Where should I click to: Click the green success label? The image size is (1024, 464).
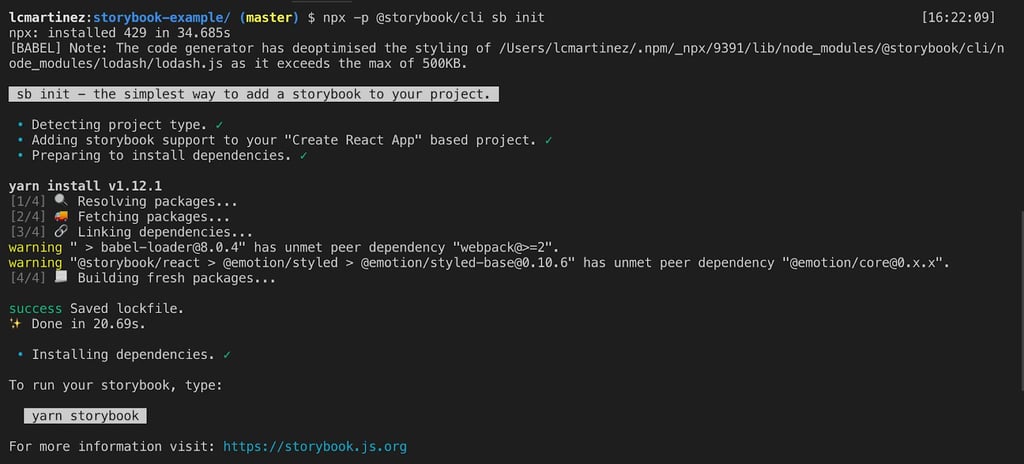(x=36, y=308)
